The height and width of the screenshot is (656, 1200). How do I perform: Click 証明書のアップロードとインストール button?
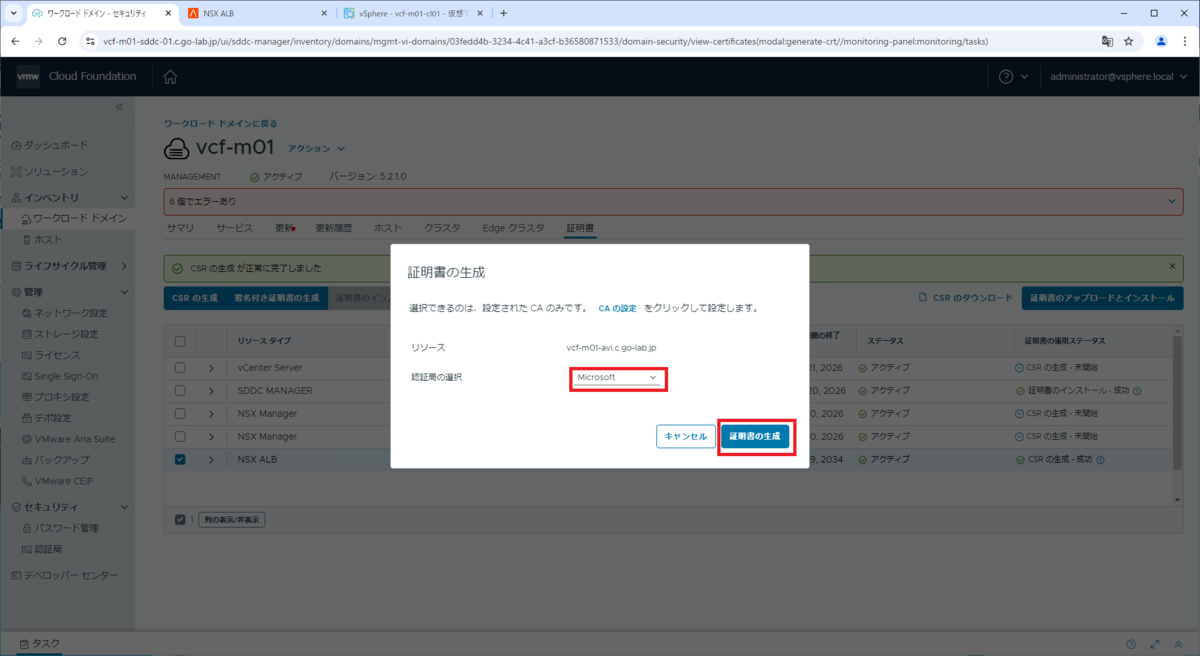pos(1102,298)
